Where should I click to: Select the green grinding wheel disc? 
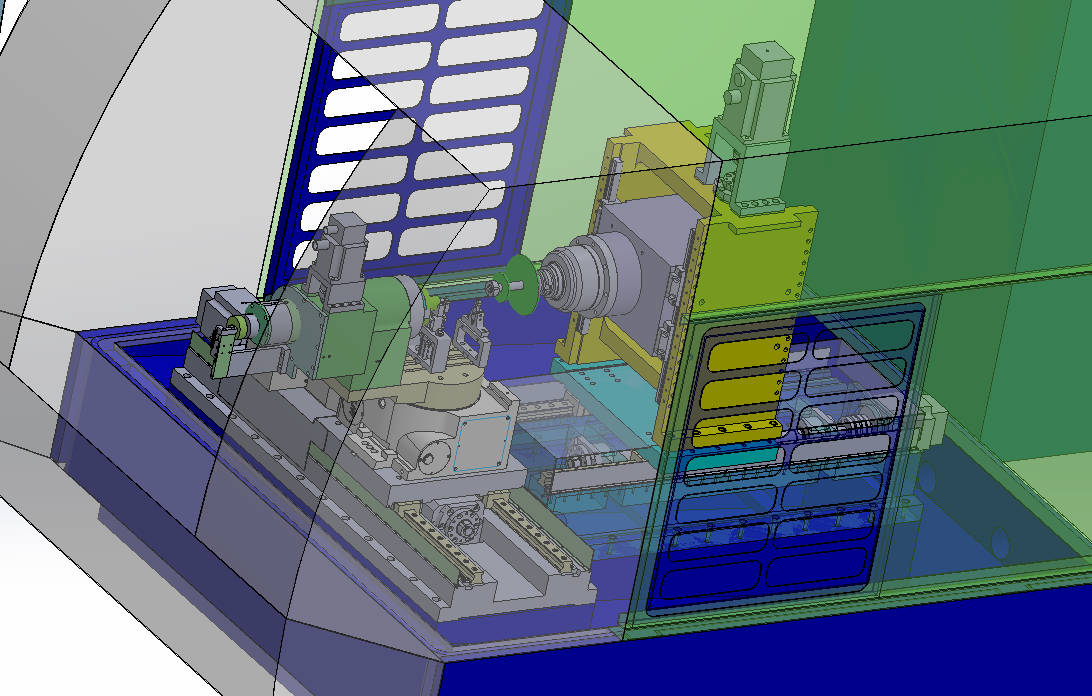point(521,284)
